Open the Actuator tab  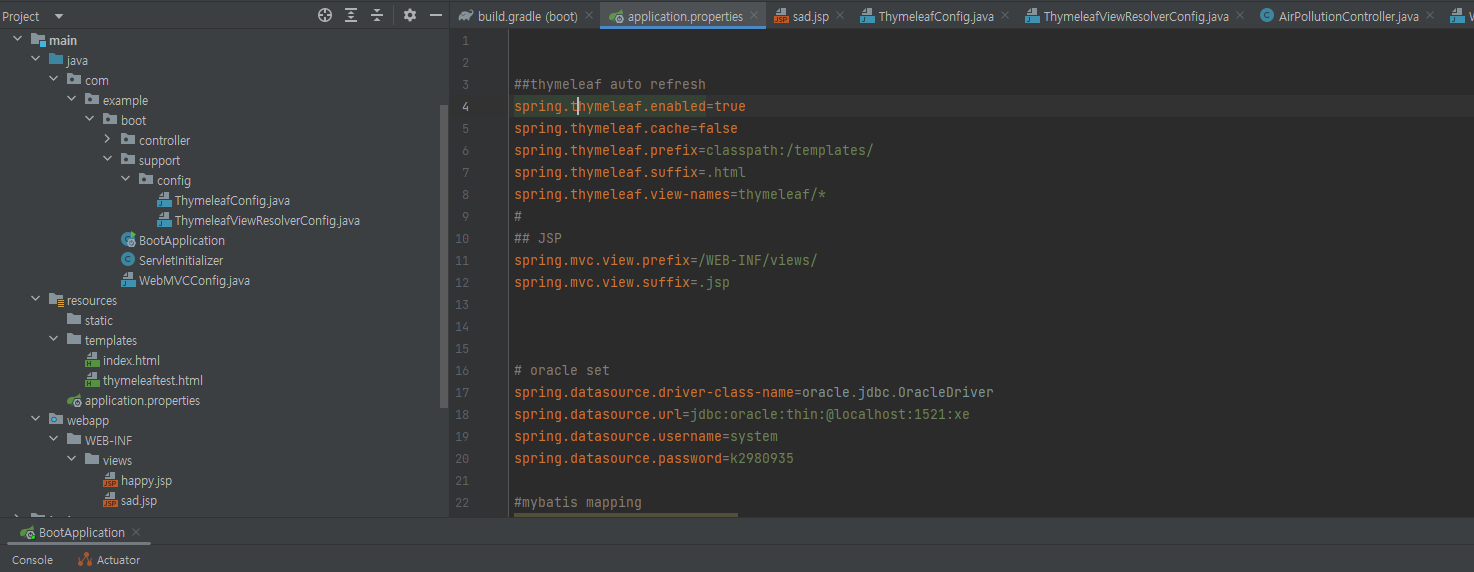tap(117, 560)
